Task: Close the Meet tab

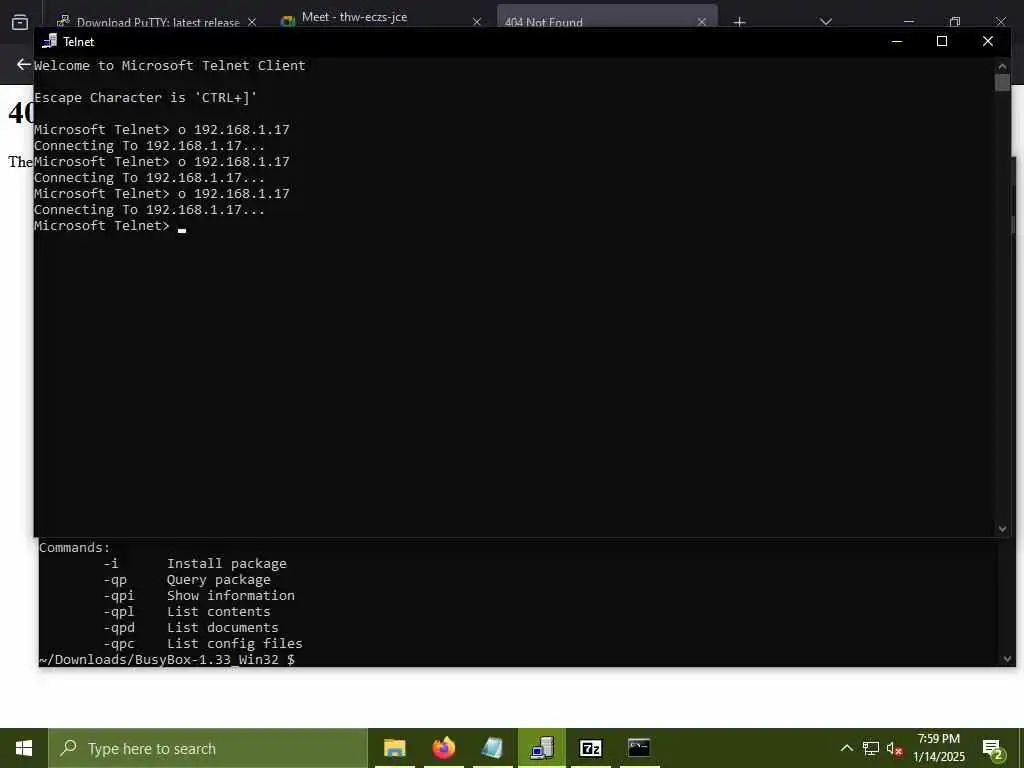Action: click(x=477, y=22)
